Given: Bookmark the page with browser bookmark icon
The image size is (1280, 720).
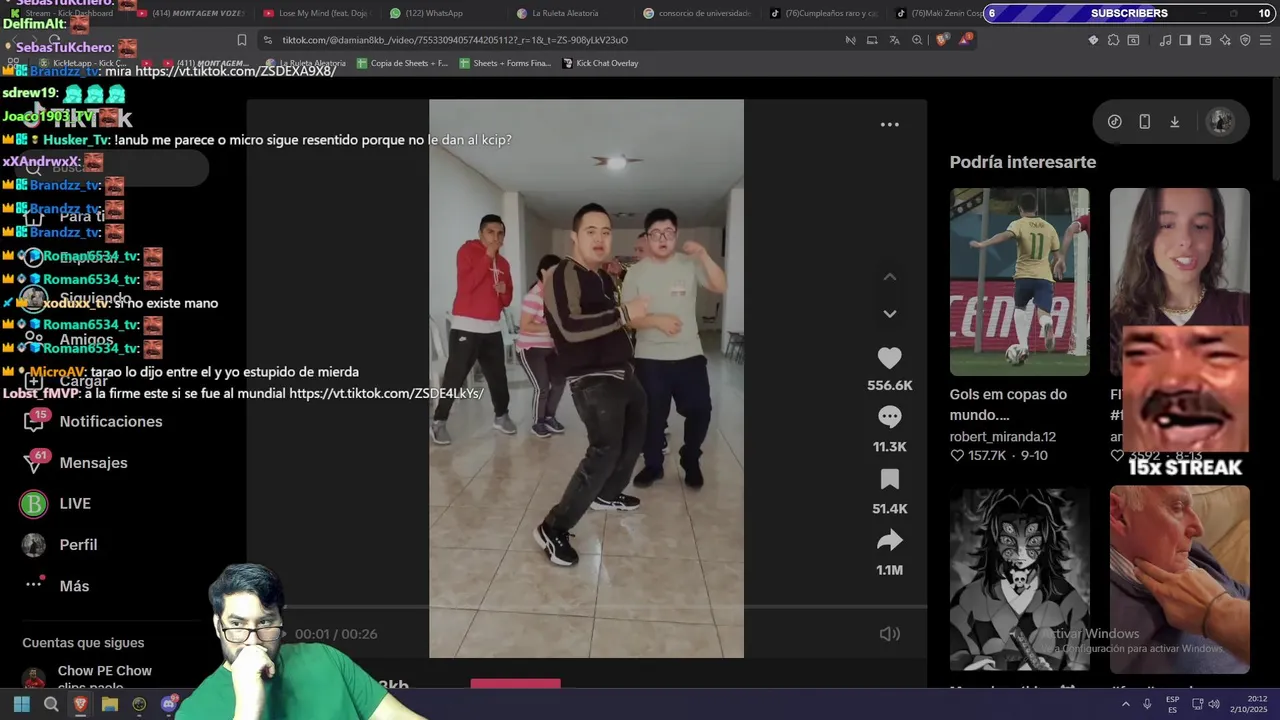Looking at the screenshot, I should pyautogui.click(x=241, y=40).
